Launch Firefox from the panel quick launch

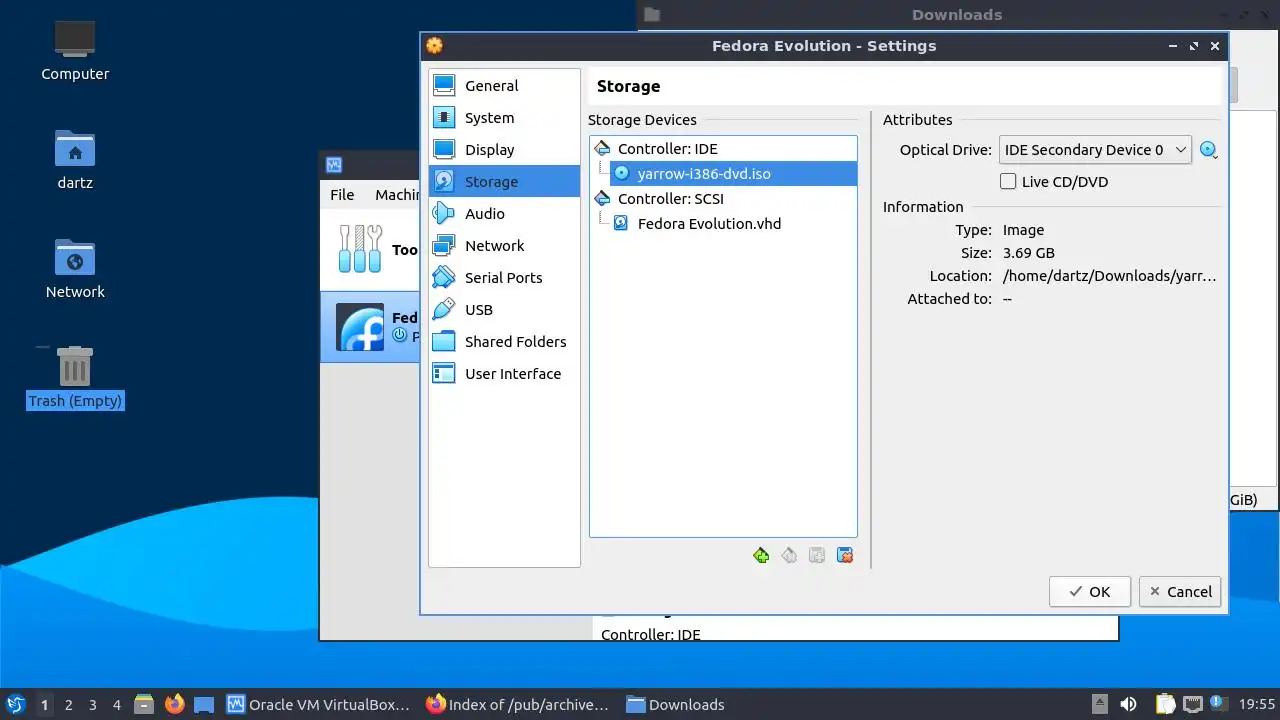[175, 705]
